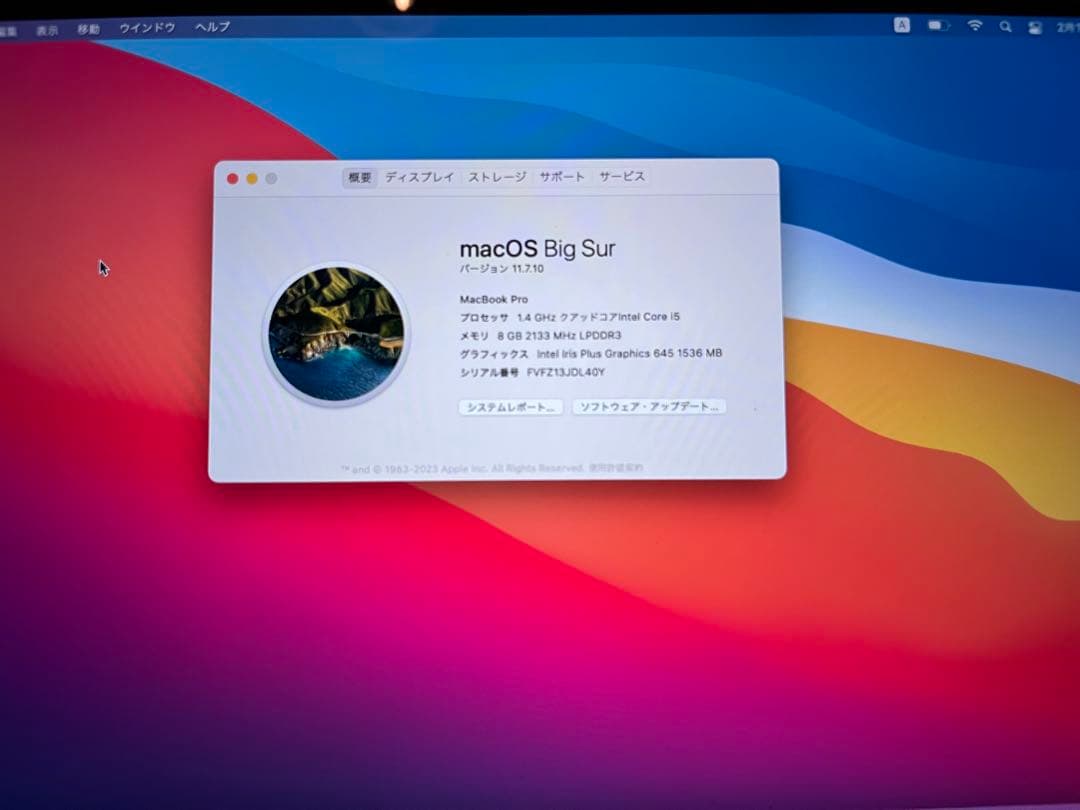Screen dimensions: 1080x810
Task: Open the 移動 menu
Action: pyautogui.click(x=88, y=28)
